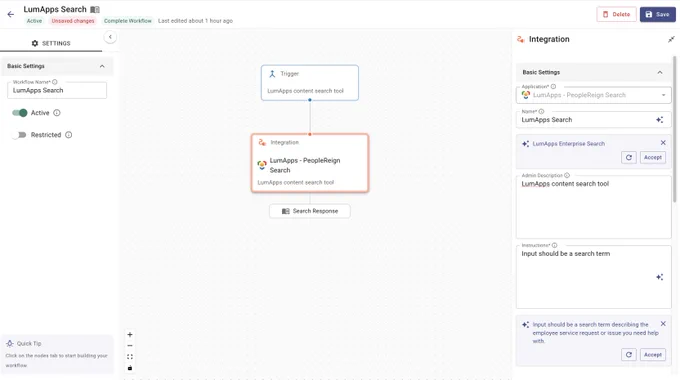
Task: Edit the Instructions text area
Action: [x=593, y=277]
